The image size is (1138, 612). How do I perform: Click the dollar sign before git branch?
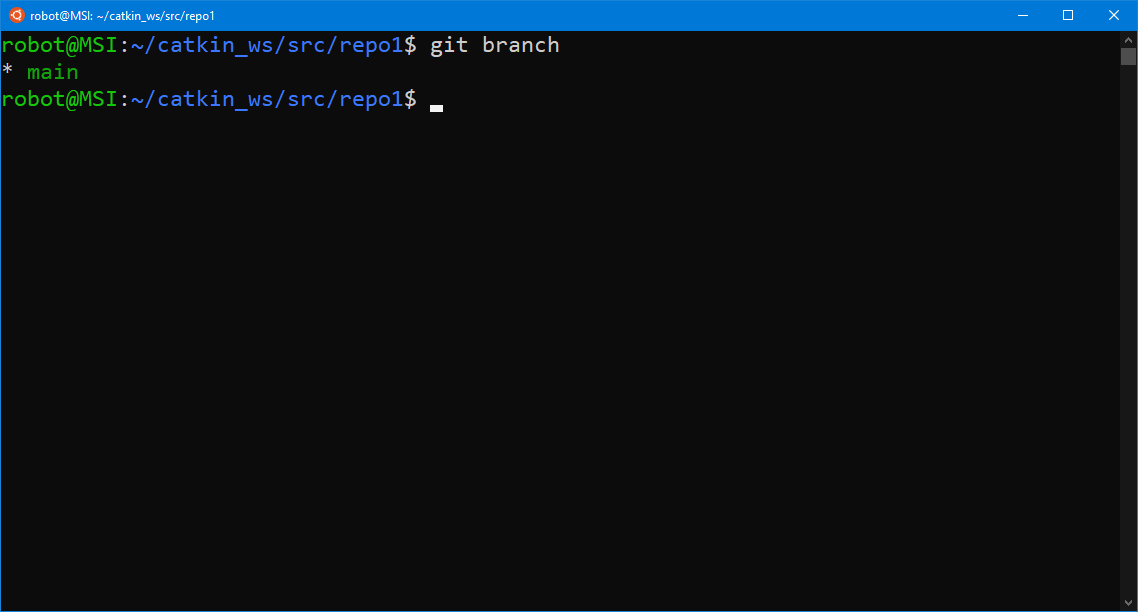coord(411,45)
